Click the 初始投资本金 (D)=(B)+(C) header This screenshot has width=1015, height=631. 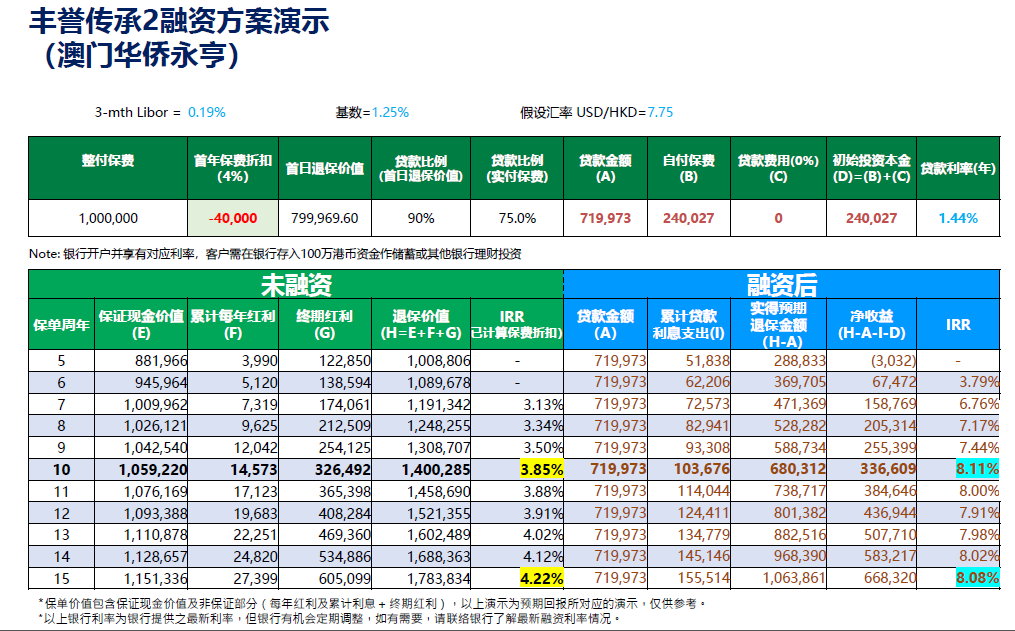(x=871, y=168)
